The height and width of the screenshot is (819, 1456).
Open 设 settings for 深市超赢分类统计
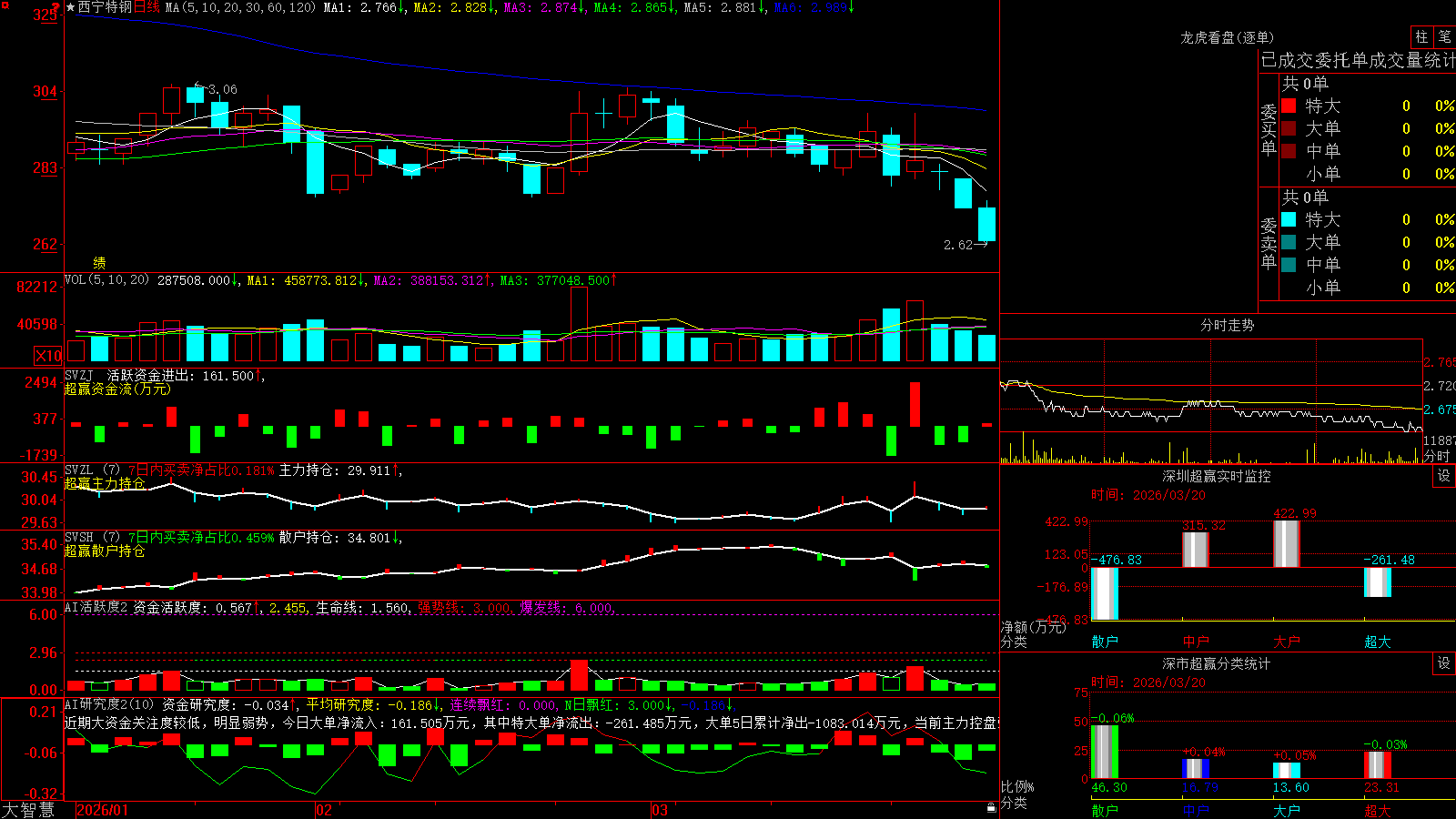point(1444,663)
